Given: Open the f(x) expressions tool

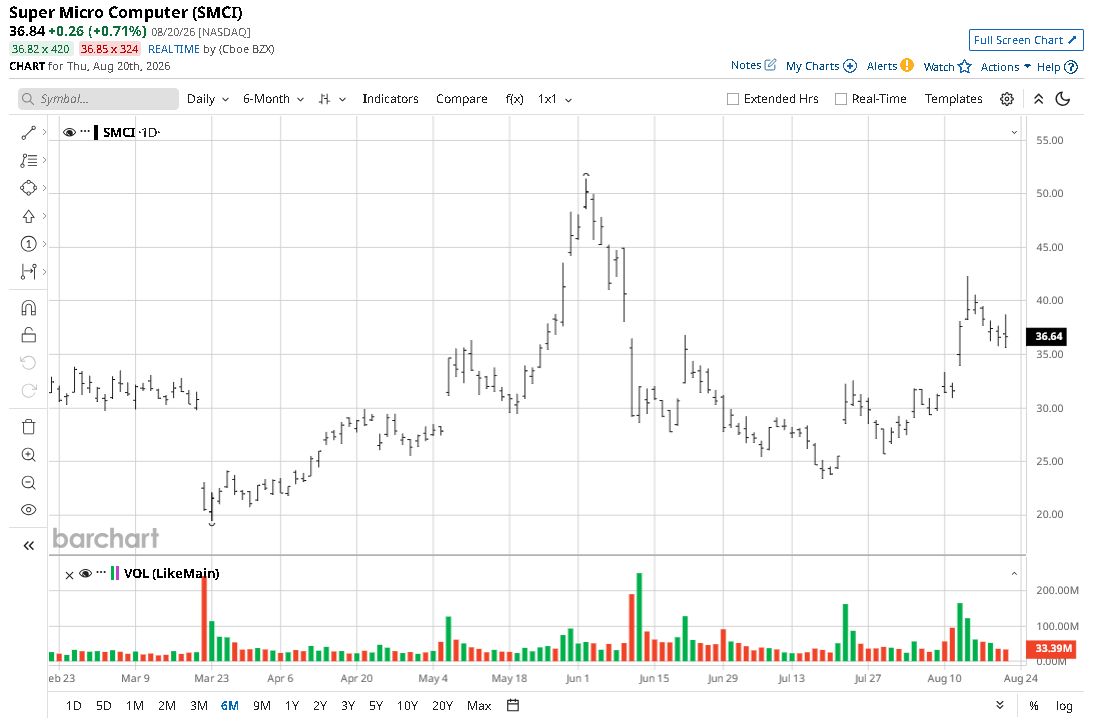Looking at the screenshot, I should pyautogui.click(x=514, y=99).
